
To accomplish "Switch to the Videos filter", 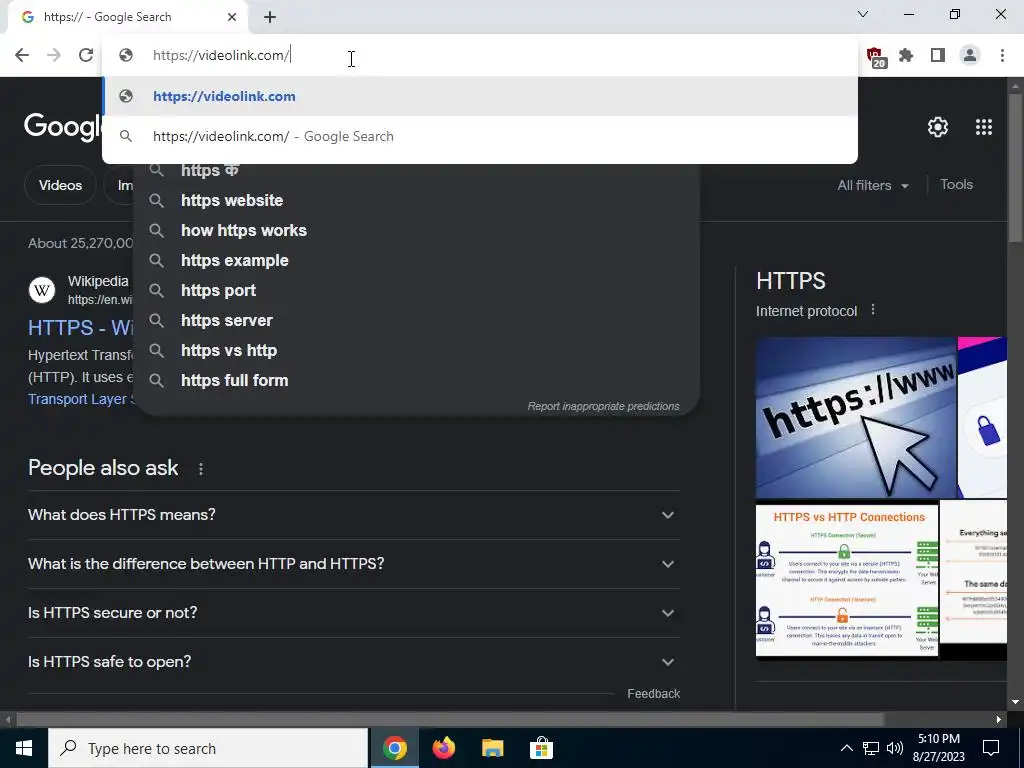I will click(x=60, y=185).
